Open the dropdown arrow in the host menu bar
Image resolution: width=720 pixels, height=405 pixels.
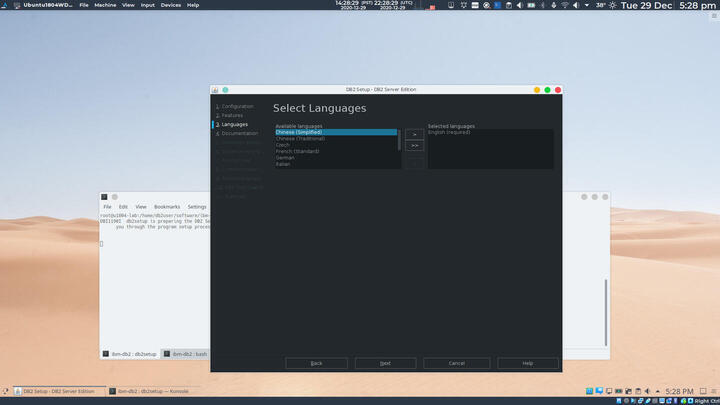[586, 5]
